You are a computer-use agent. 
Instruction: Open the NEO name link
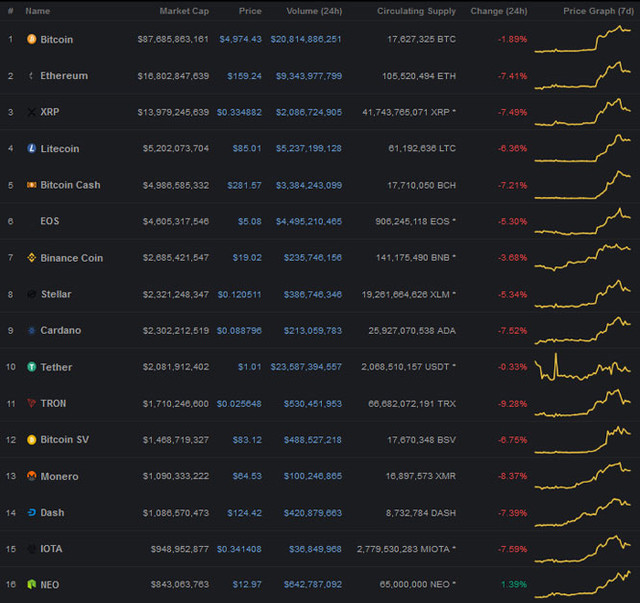tap(50, 585)
